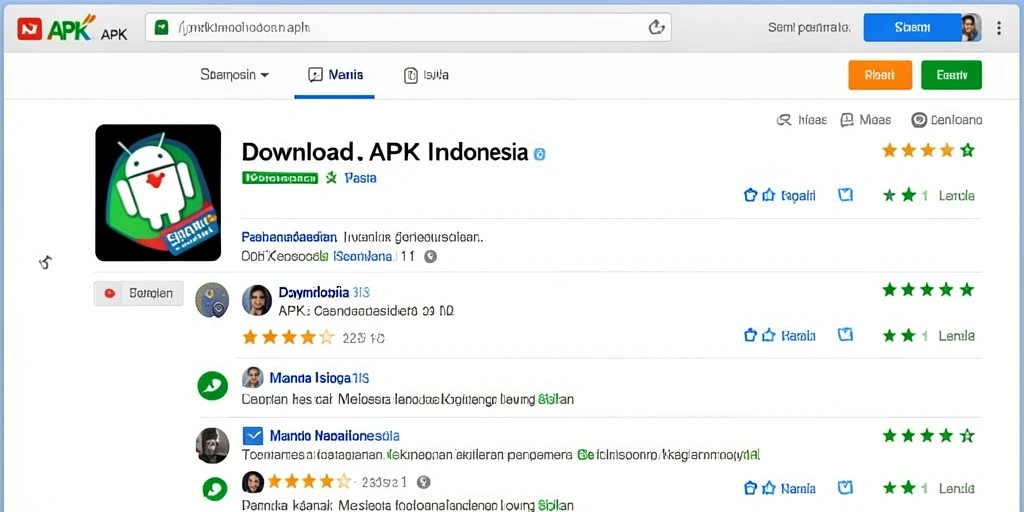Viewport: 1024px width, 512px height.
Task: Click the green lock icon in the address bar
Action: 161,27
